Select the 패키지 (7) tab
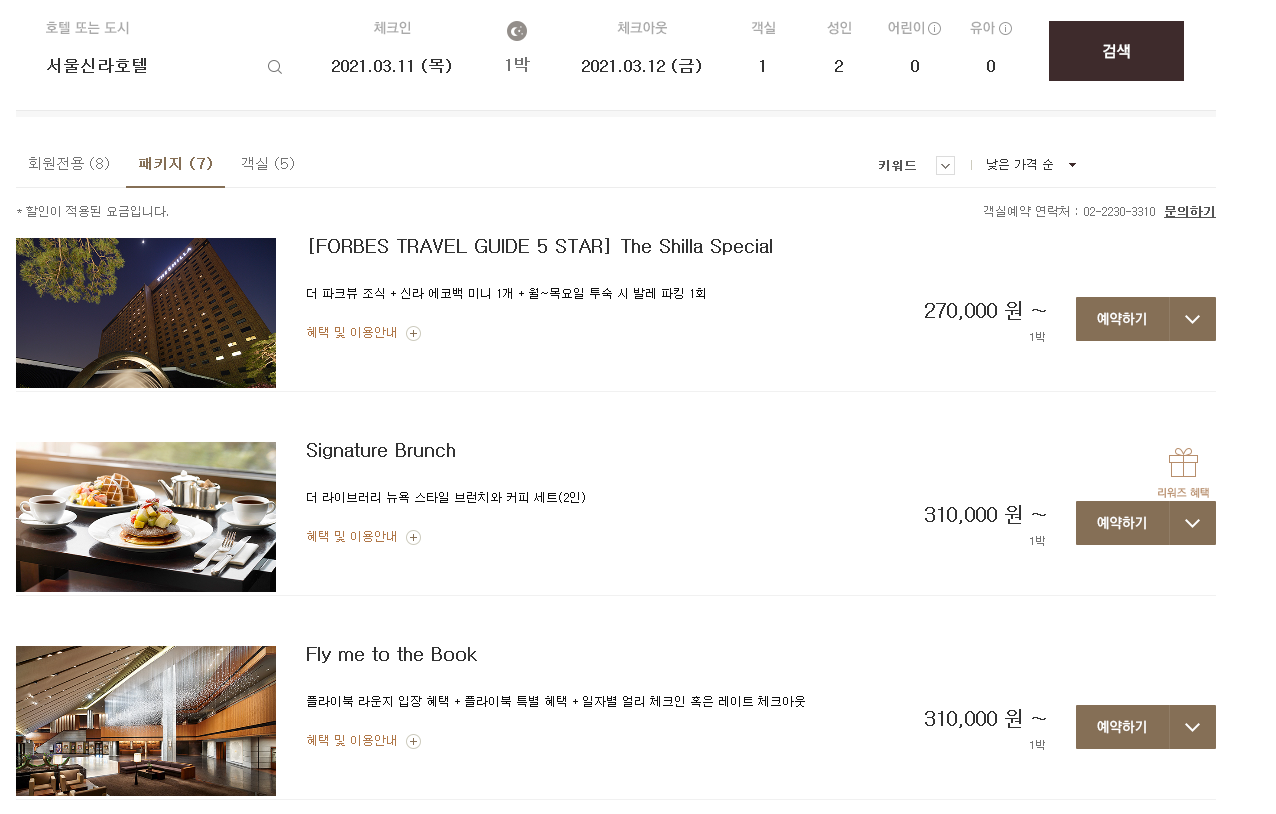Image resolution: width=1276 pixels, height=814 pixels. (175, 163)
